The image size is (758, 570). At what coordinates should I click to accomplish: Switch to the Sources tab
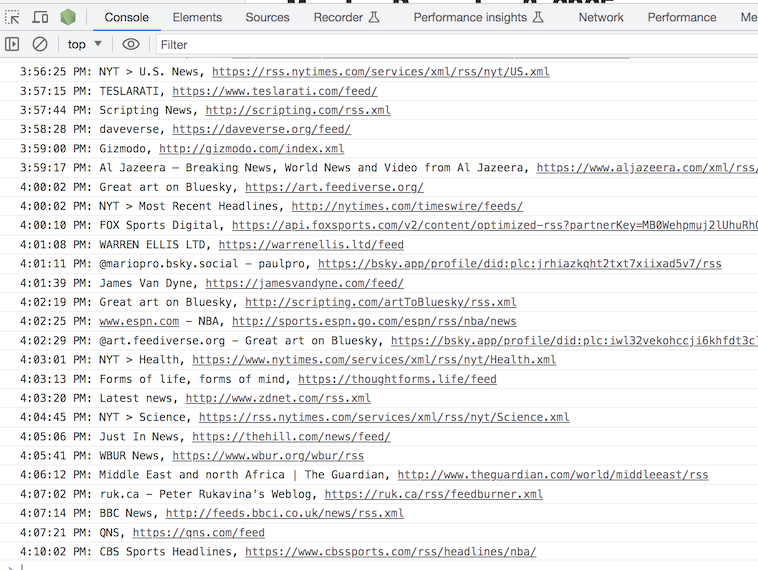pyautogui.click(x=267, y=17)
